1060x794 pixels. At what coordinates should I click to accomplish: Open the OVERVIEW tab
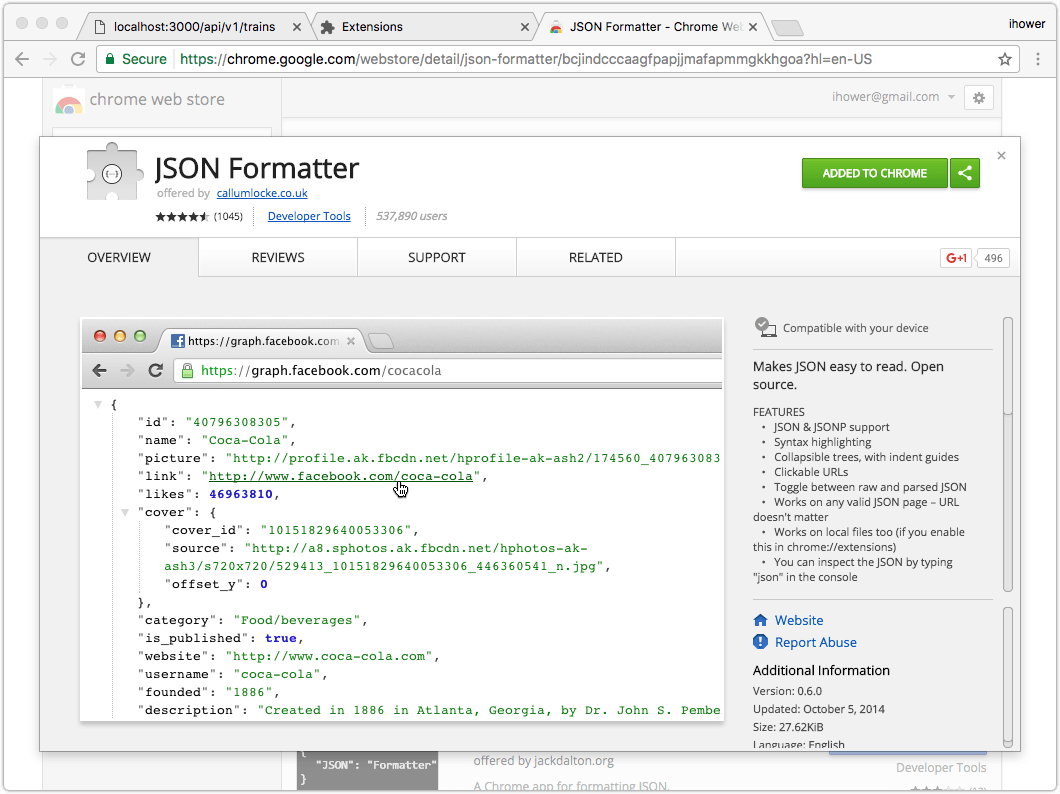coord(119,257)
